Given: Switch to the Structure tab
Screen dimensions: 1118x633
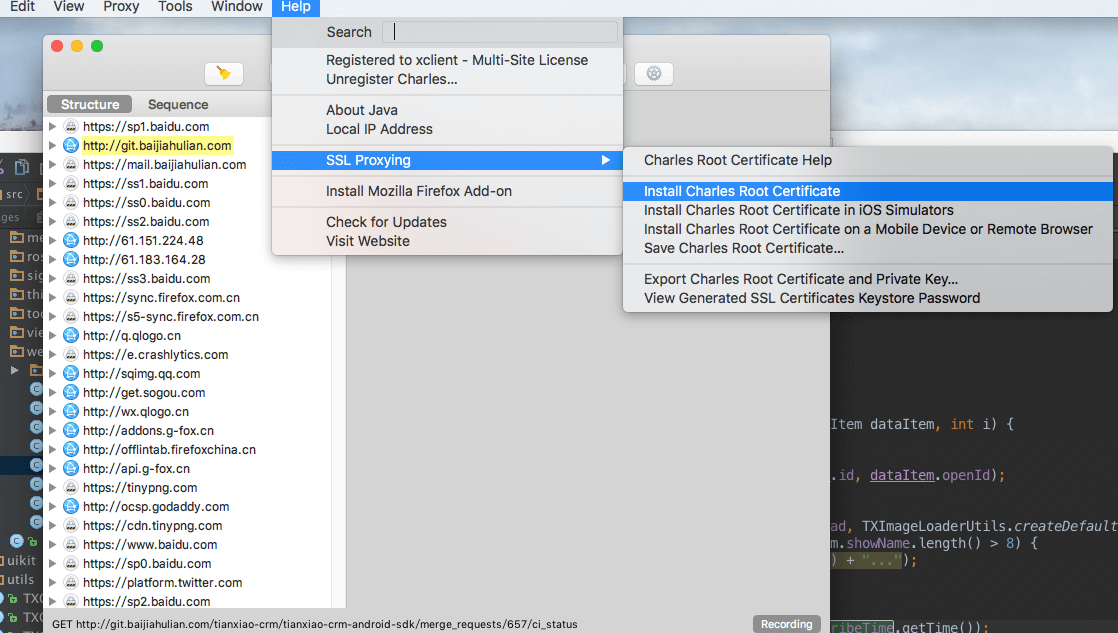Looking at the screenshot, I should (90, 104).
